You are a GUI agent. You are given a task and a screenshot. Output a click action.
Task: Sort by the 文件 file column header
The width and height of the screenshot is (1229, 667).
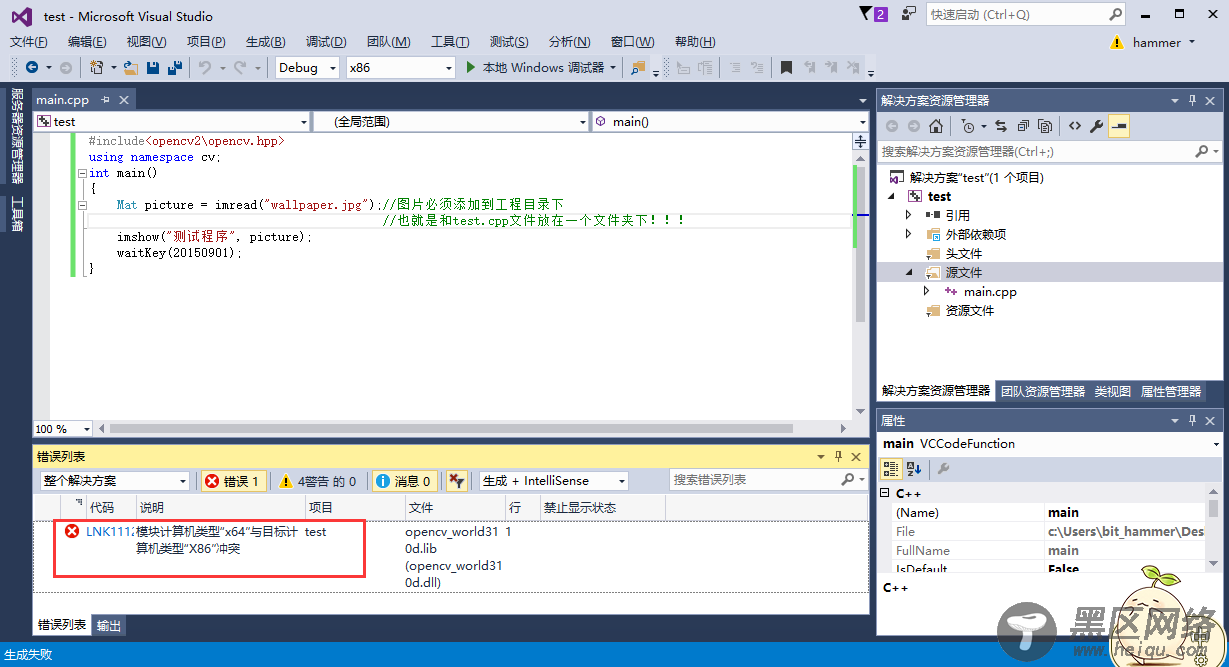(x=455, y=508)
